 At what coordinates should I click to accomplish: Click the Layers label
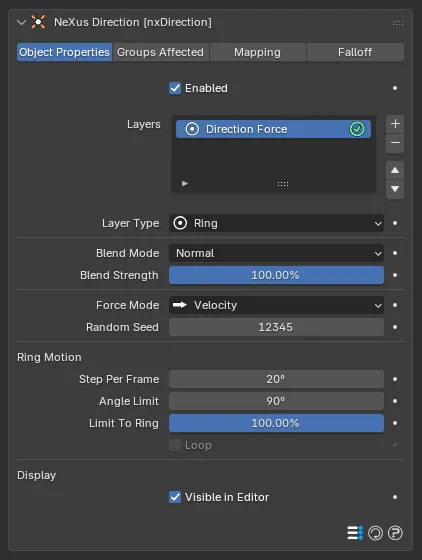pos(144,124)
